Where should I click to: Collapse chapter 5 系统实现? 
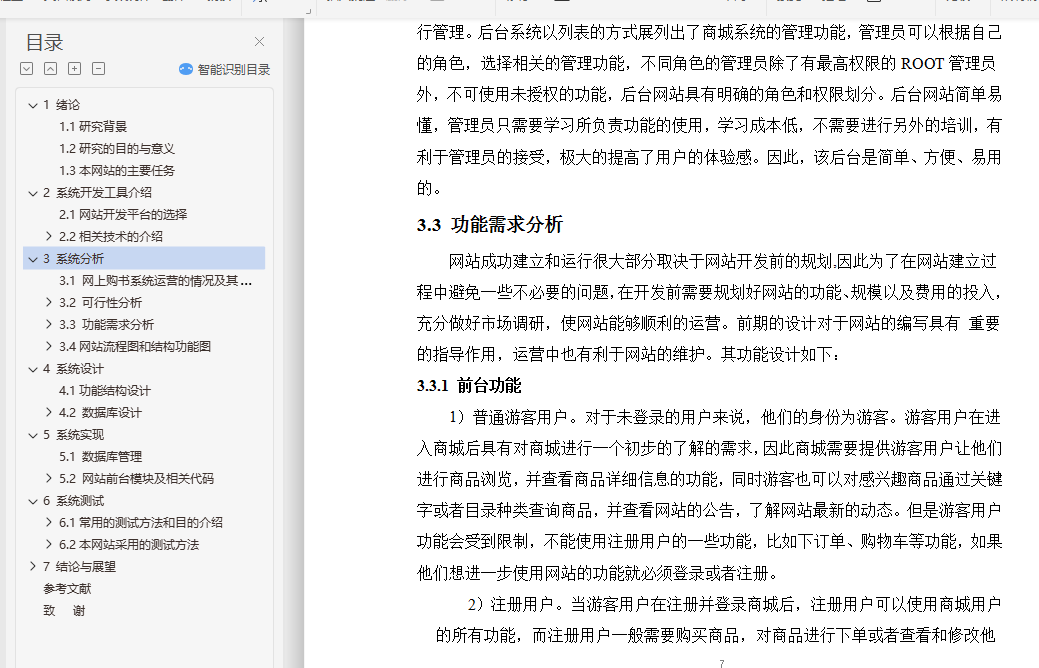(x=32, y=435)
